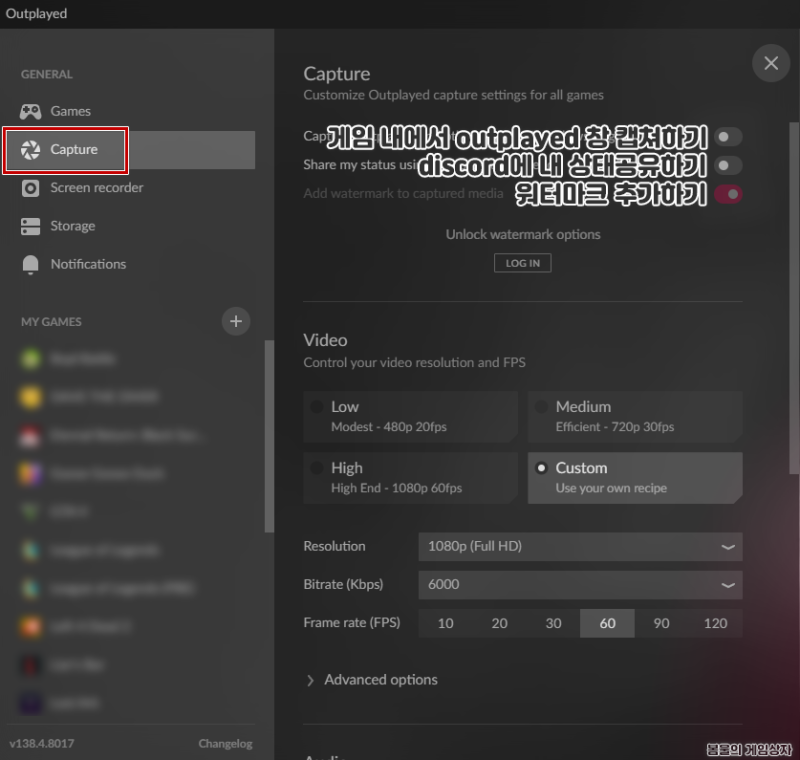Open the Games section via controller icon

point(31,111)
